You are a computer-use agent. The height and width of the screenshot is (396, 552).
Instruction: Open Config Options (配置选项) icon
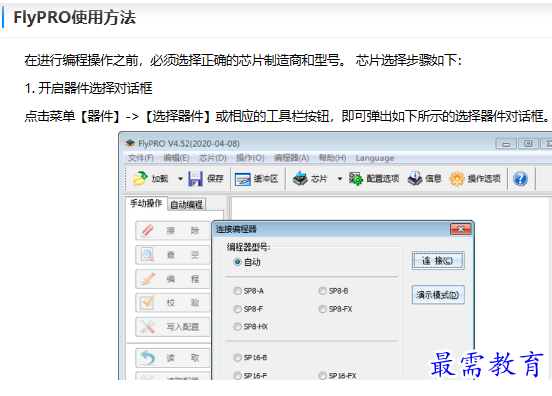pos(356,179)
